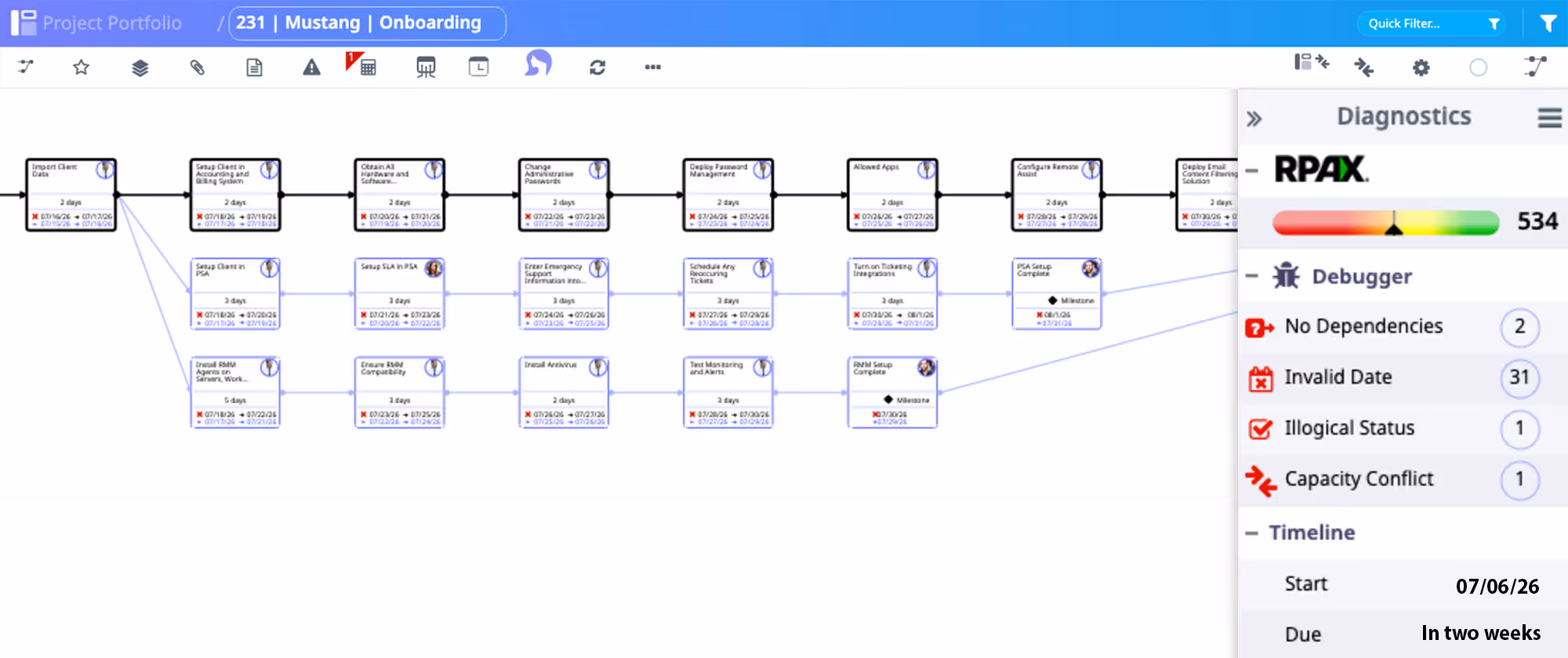Open the Diagnostics hamburger menu
The image size is (1568, 658).
pyautogui.click(x=1549, y=118)
